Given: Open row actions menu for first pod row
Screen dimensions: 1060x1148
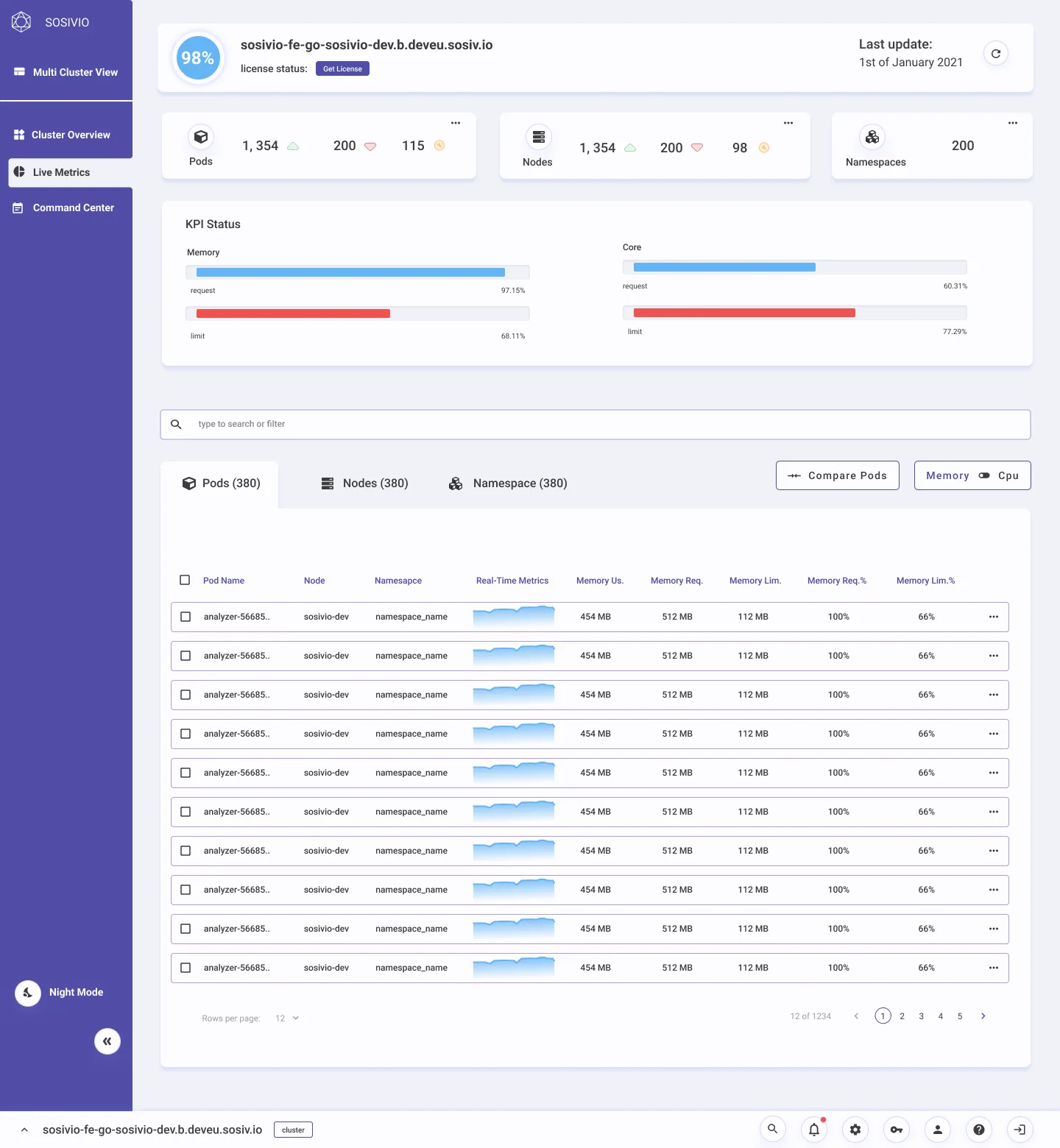Looking at the screenshot, I should tap(994, 617).
